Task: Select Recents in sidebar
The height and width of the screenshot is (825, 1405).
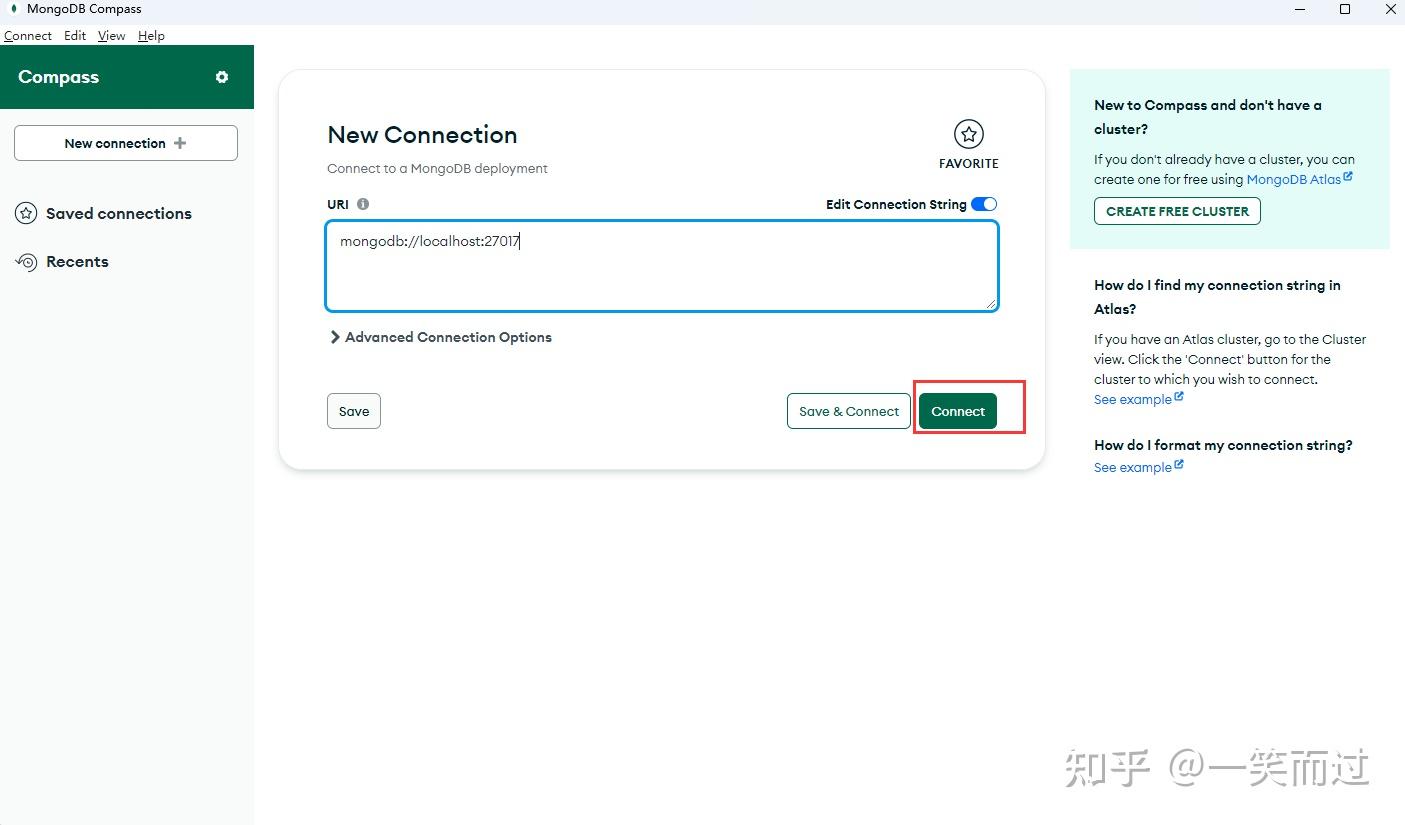Action: pos(77,261)
